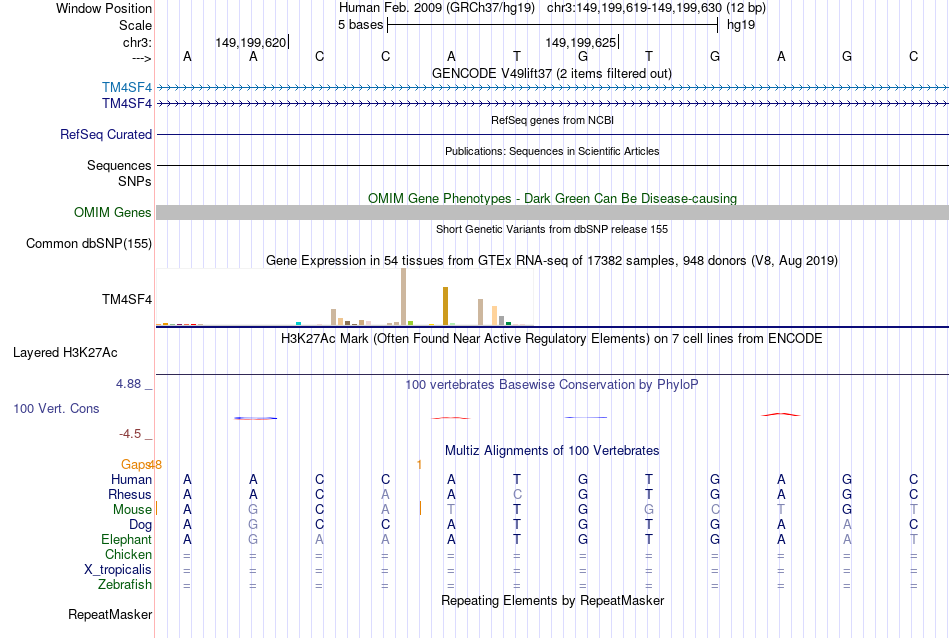Click the Zebrafish alignment row label
The height and width of the screenshot is (638, 950).
pos(125,585)
